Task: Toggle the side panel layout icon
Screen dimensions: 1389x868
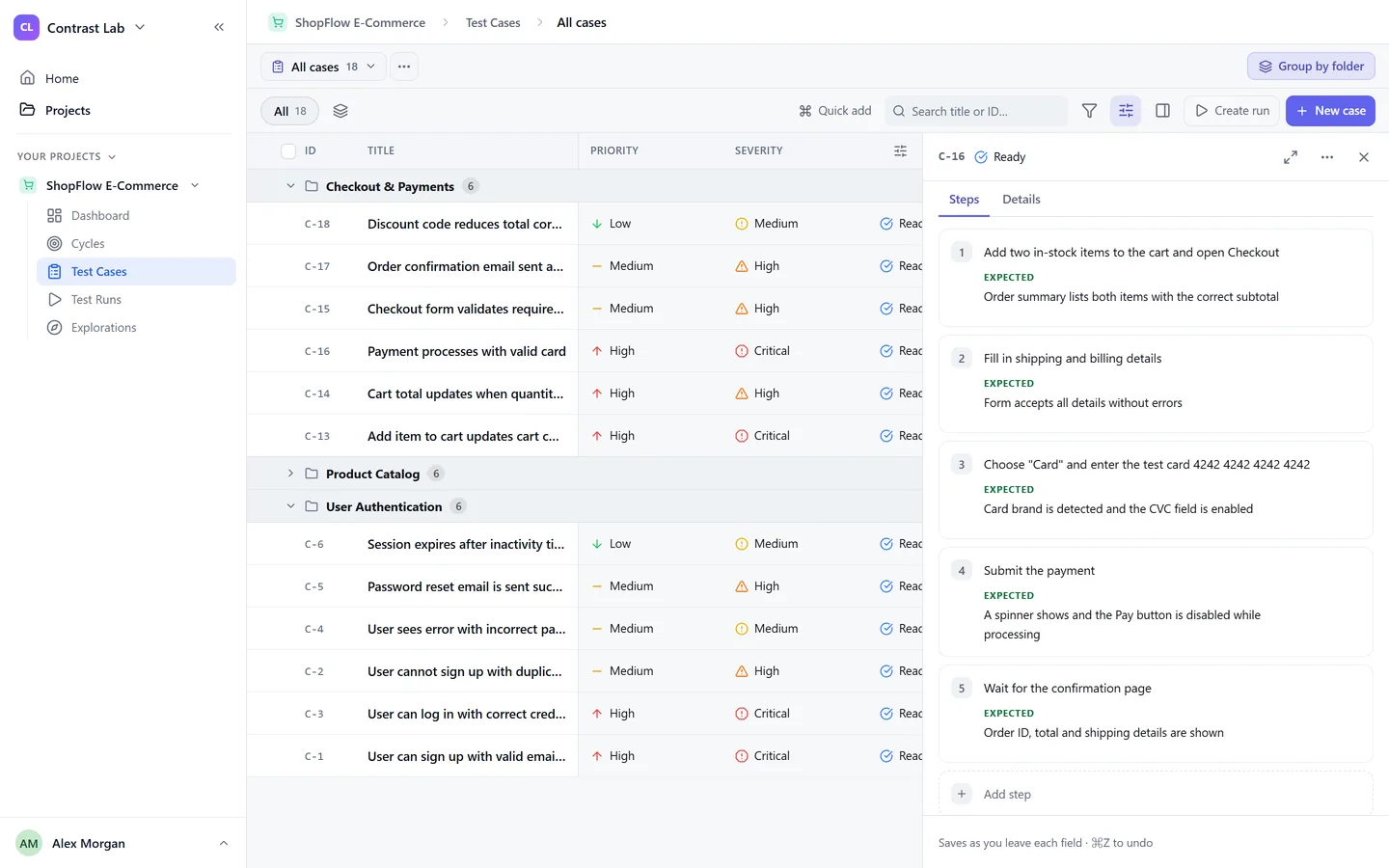Action: point(1162,111)
